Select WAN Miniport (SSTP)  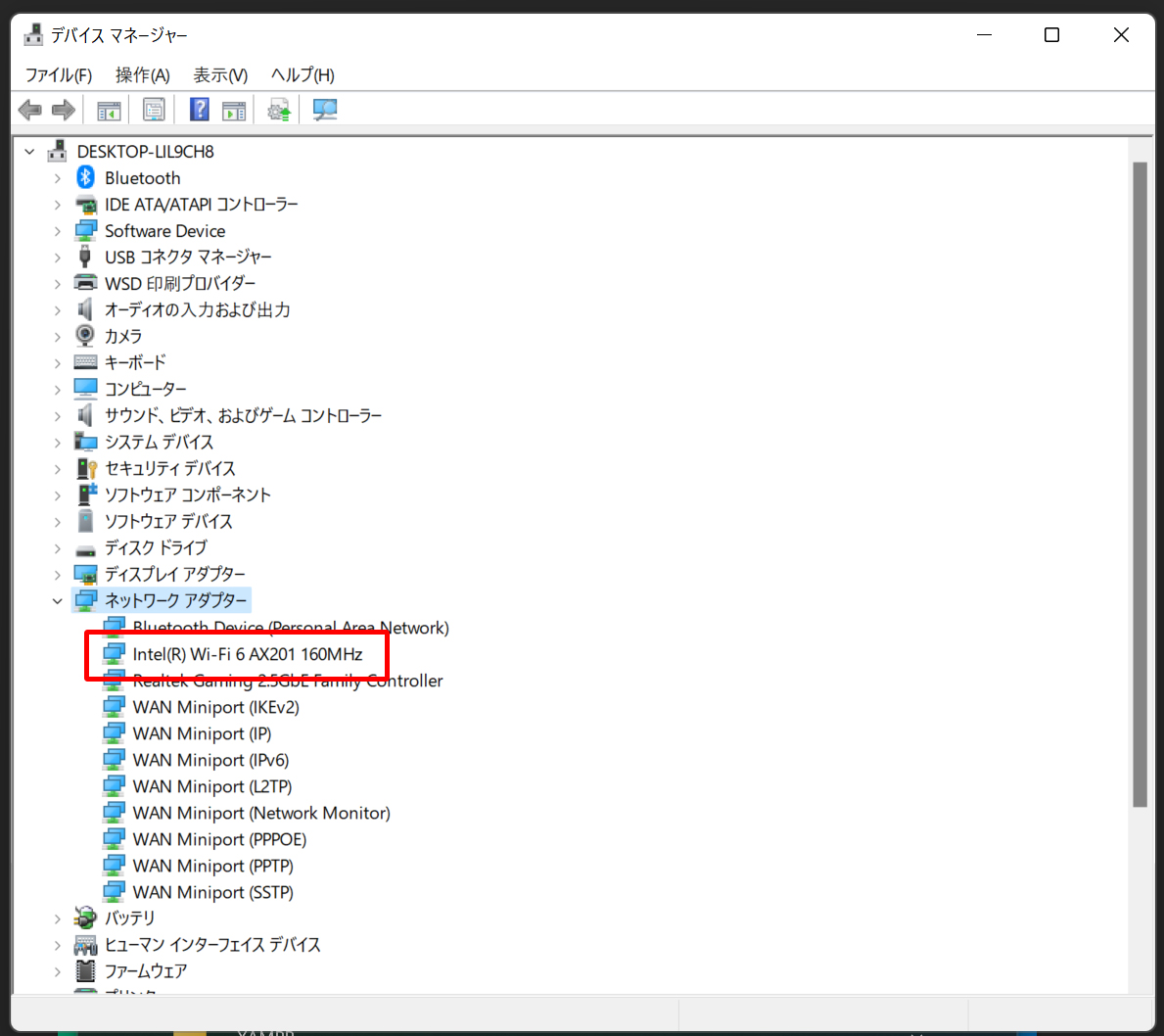pyautogui.click(x=213, y=892)
